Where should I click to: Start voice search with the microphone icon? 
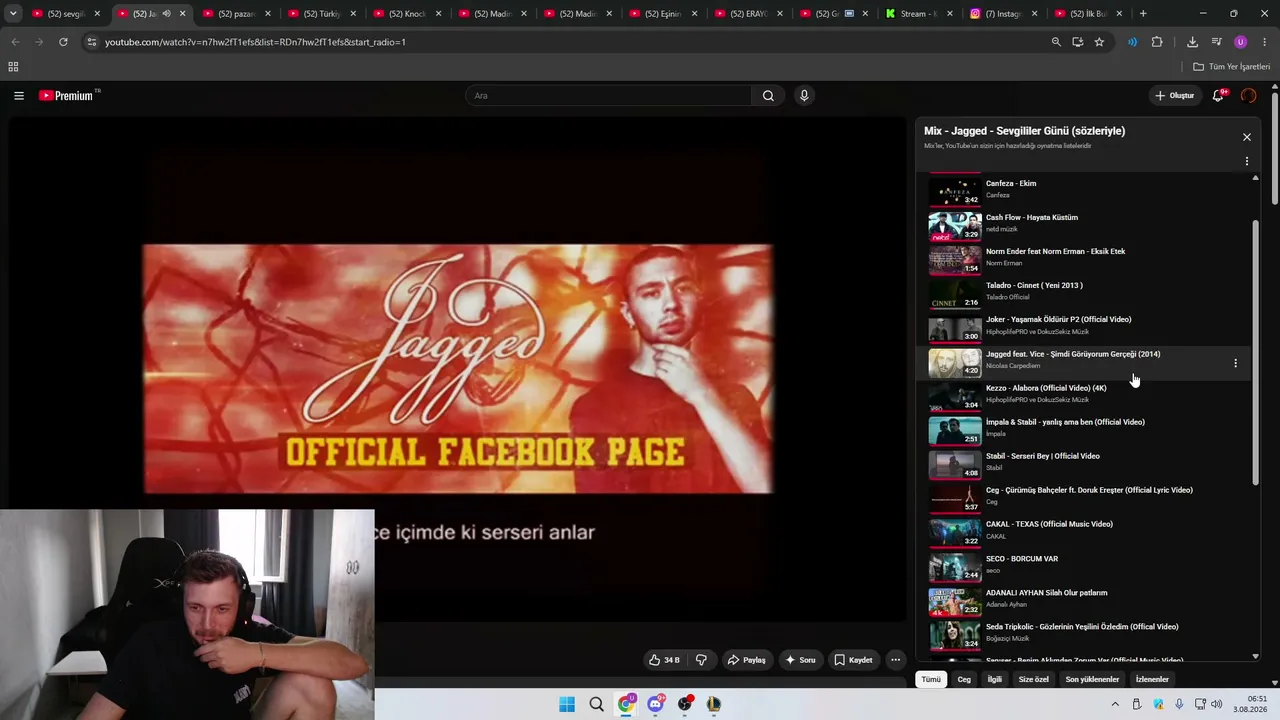[804, 96]
